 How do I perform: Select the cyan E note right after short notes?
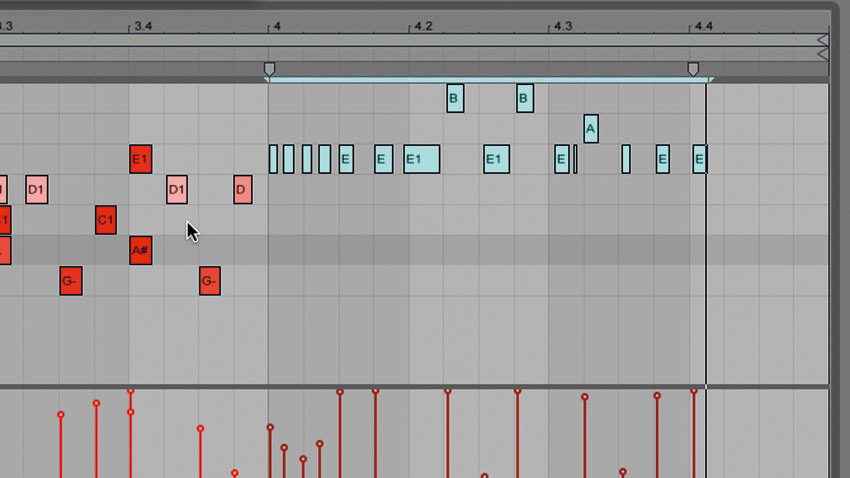point(346,159)
